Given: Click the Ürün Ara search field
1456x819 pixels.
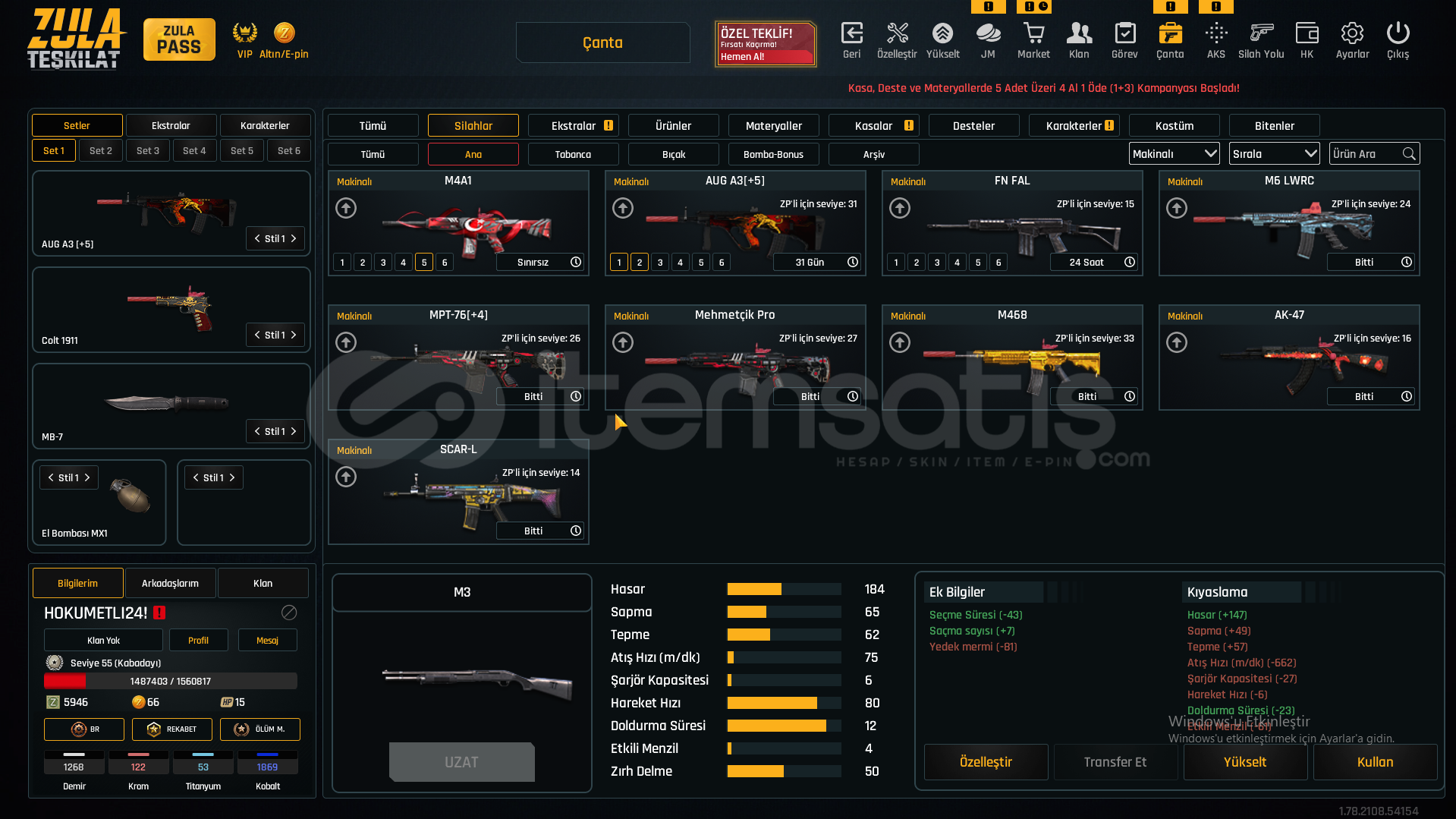Looking at the screenshot, I should [1374, 154].
